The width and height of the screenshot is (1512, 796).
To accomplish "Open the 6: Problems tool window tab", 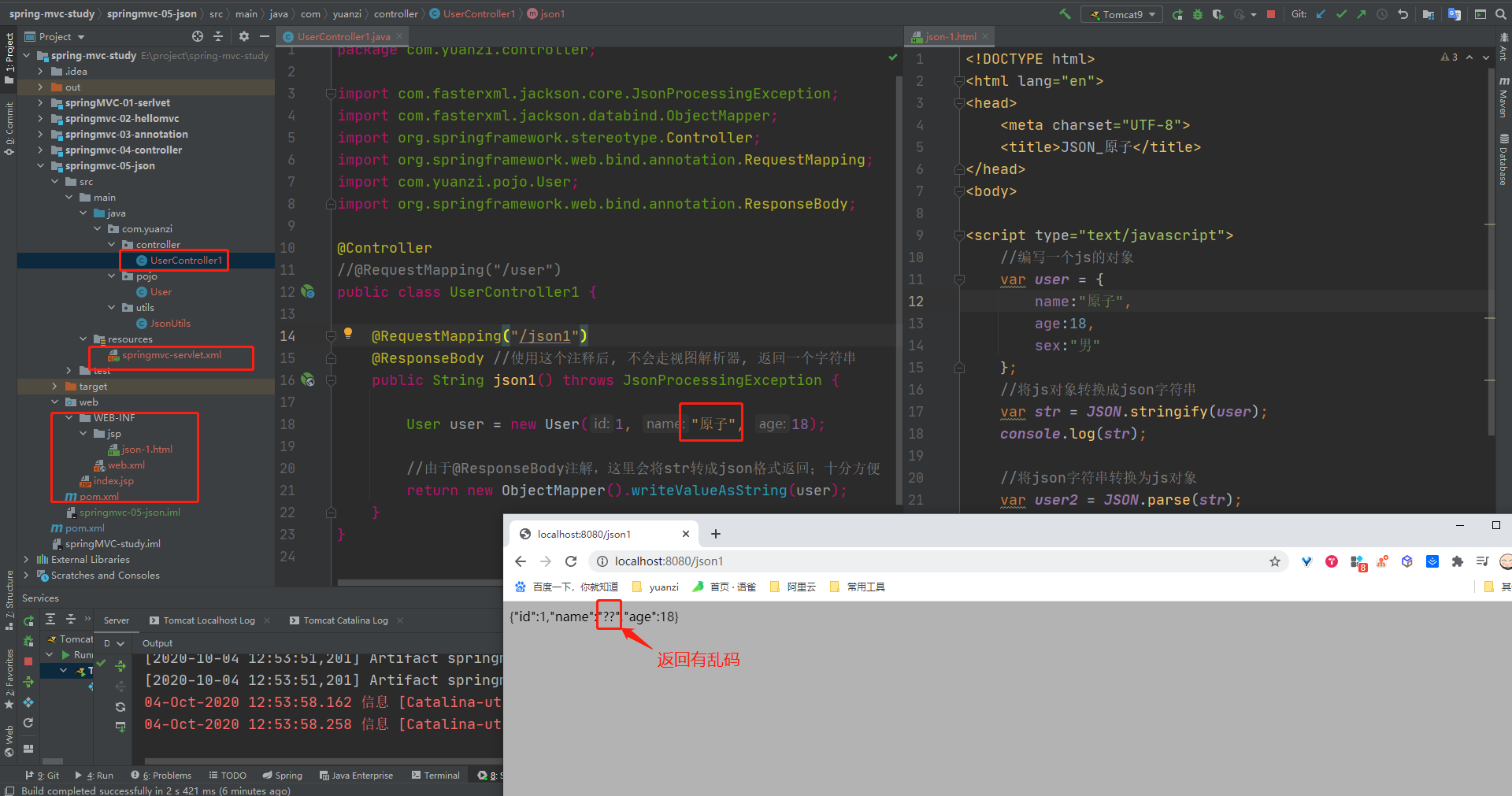I will coord(161,776).
